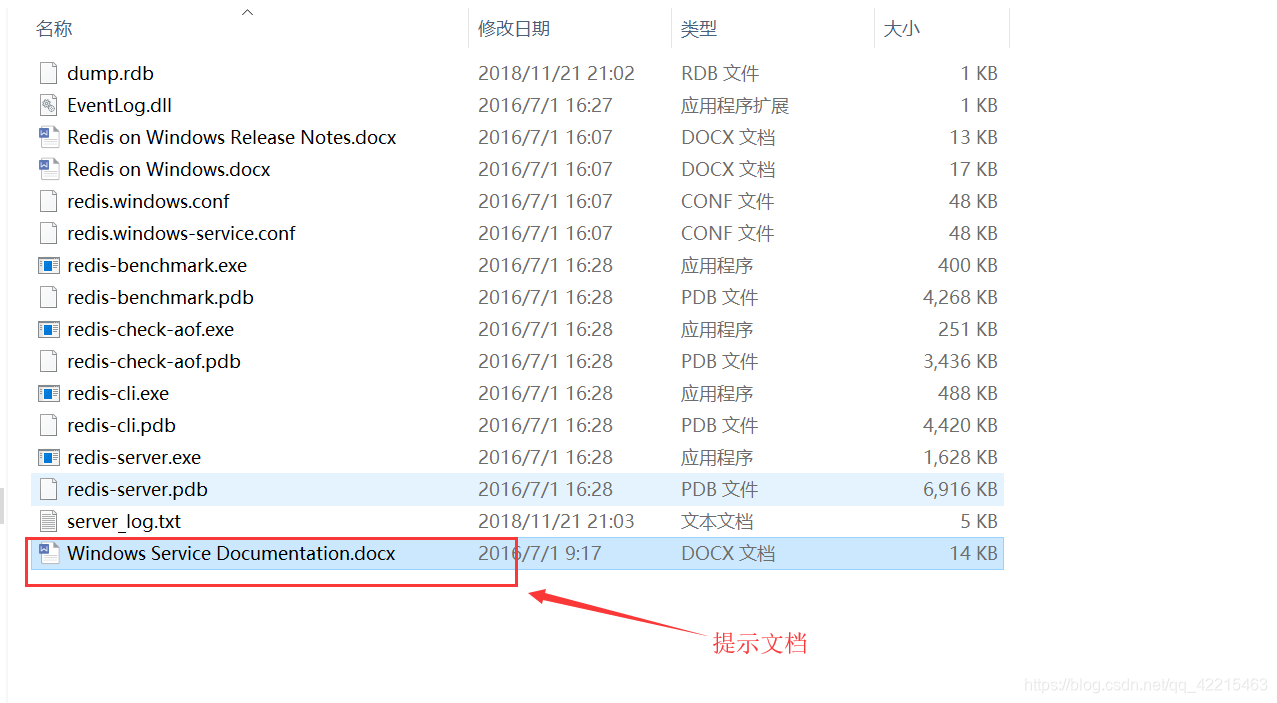Click the redis-server.pdb file icon
1277x703 pixels.
tap(48, 489)
